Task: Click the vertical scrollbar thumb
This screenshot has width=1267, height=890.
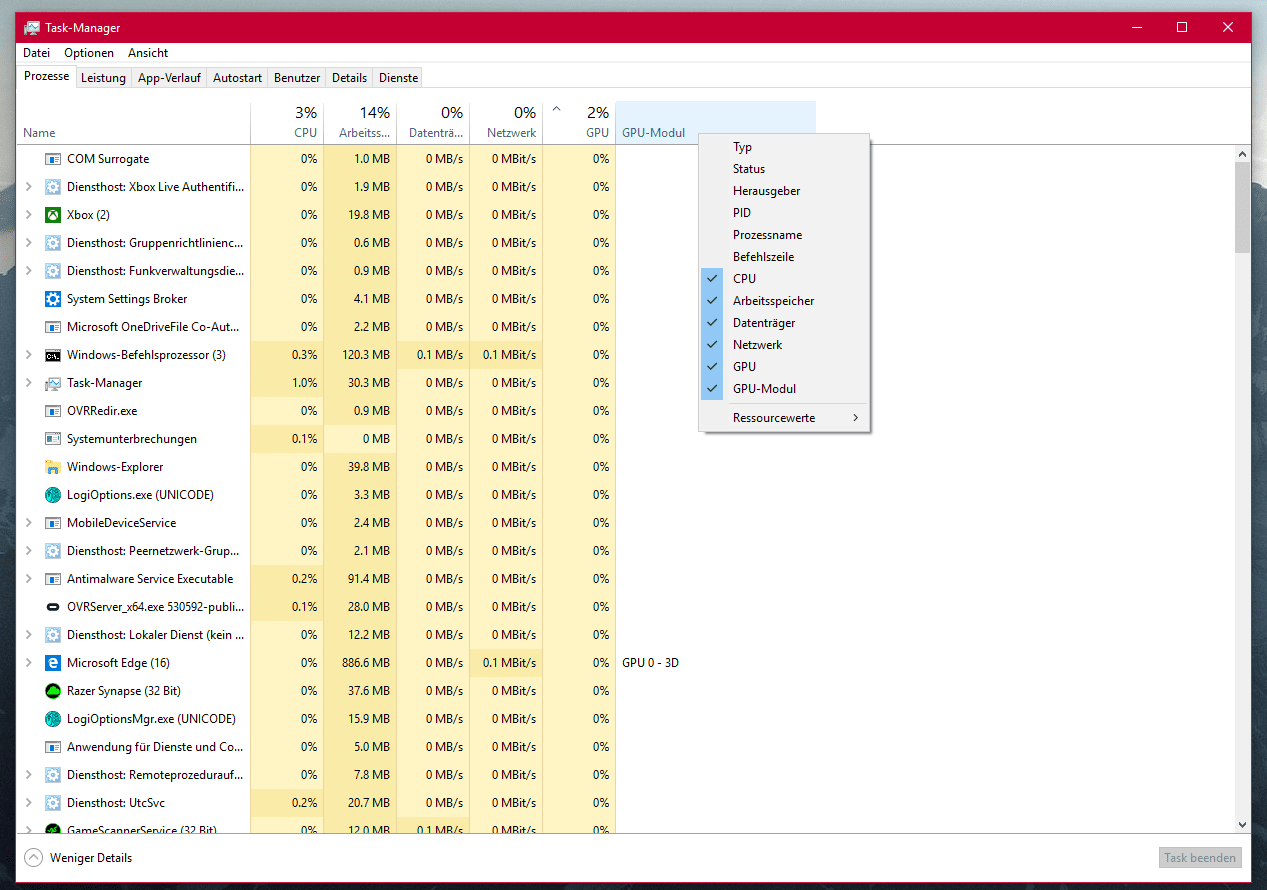Action: (1242, 207)
